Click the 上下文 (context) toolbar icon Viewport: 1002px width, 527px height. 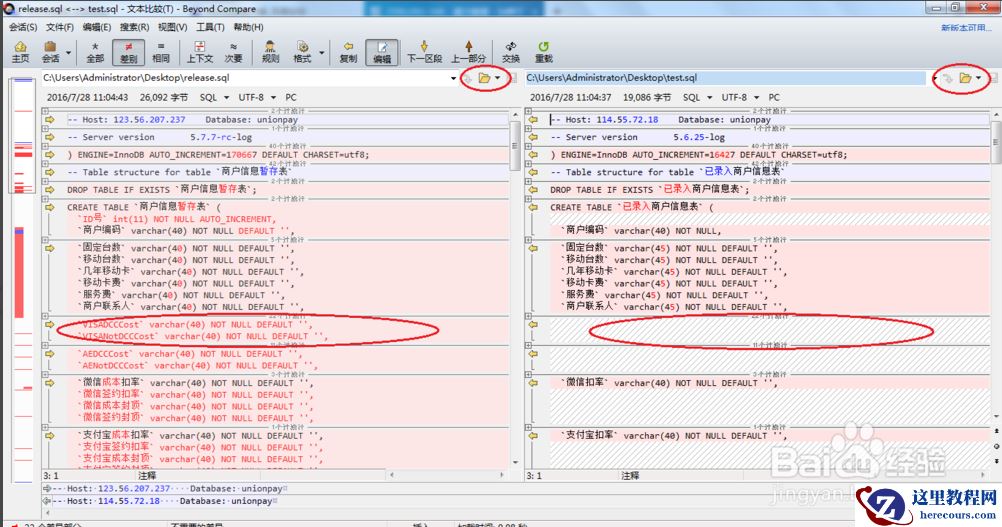click(x=200, y=51)
